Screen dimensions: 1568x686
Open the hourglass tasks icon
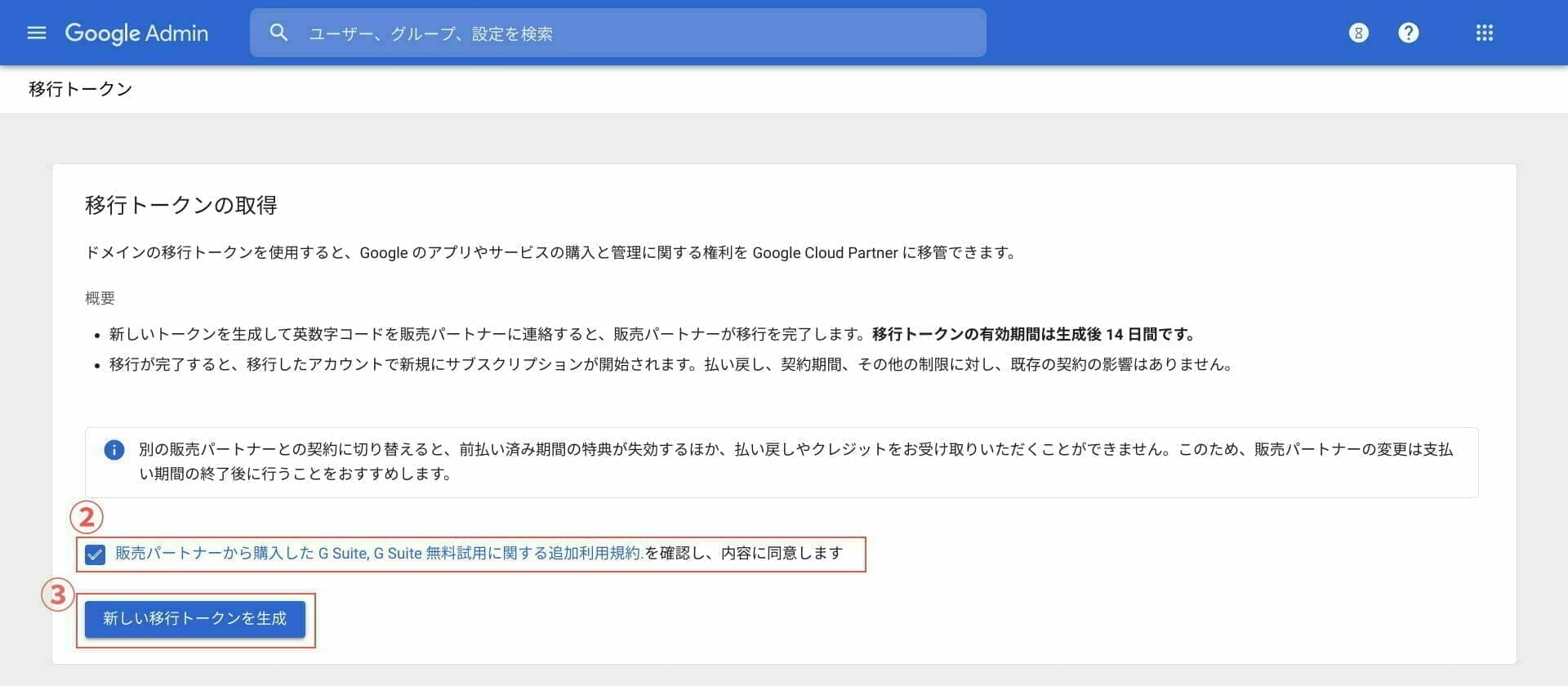[x=1359, y=33]
